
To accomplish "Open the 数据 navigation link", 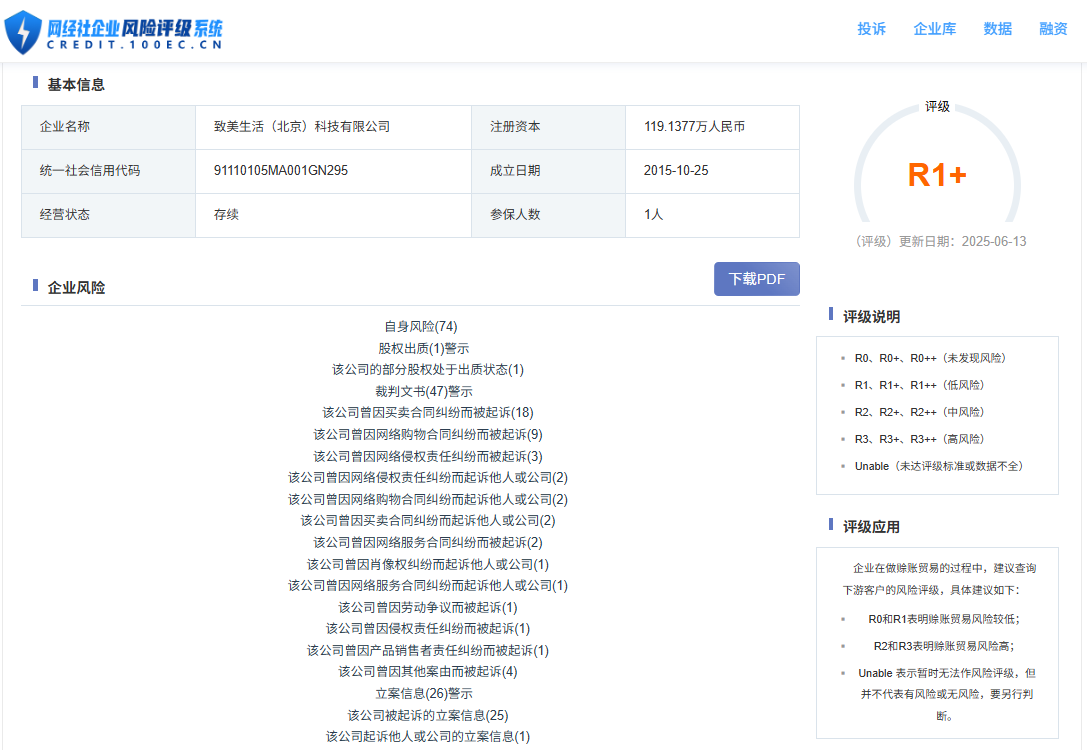I will [x=997, y=29].
